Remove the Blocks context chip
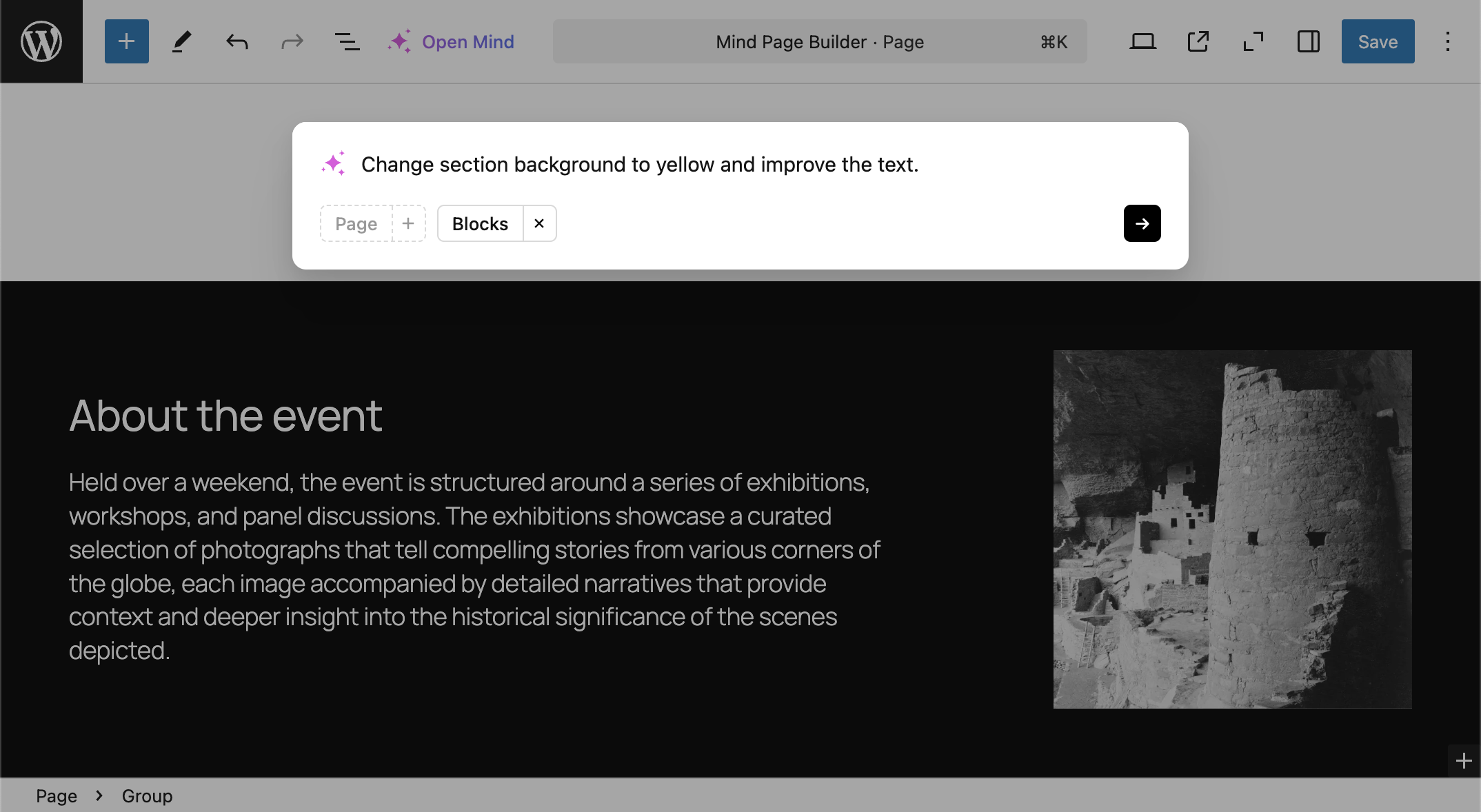Viewport: 1481px width, 812px height. (539, 223)
